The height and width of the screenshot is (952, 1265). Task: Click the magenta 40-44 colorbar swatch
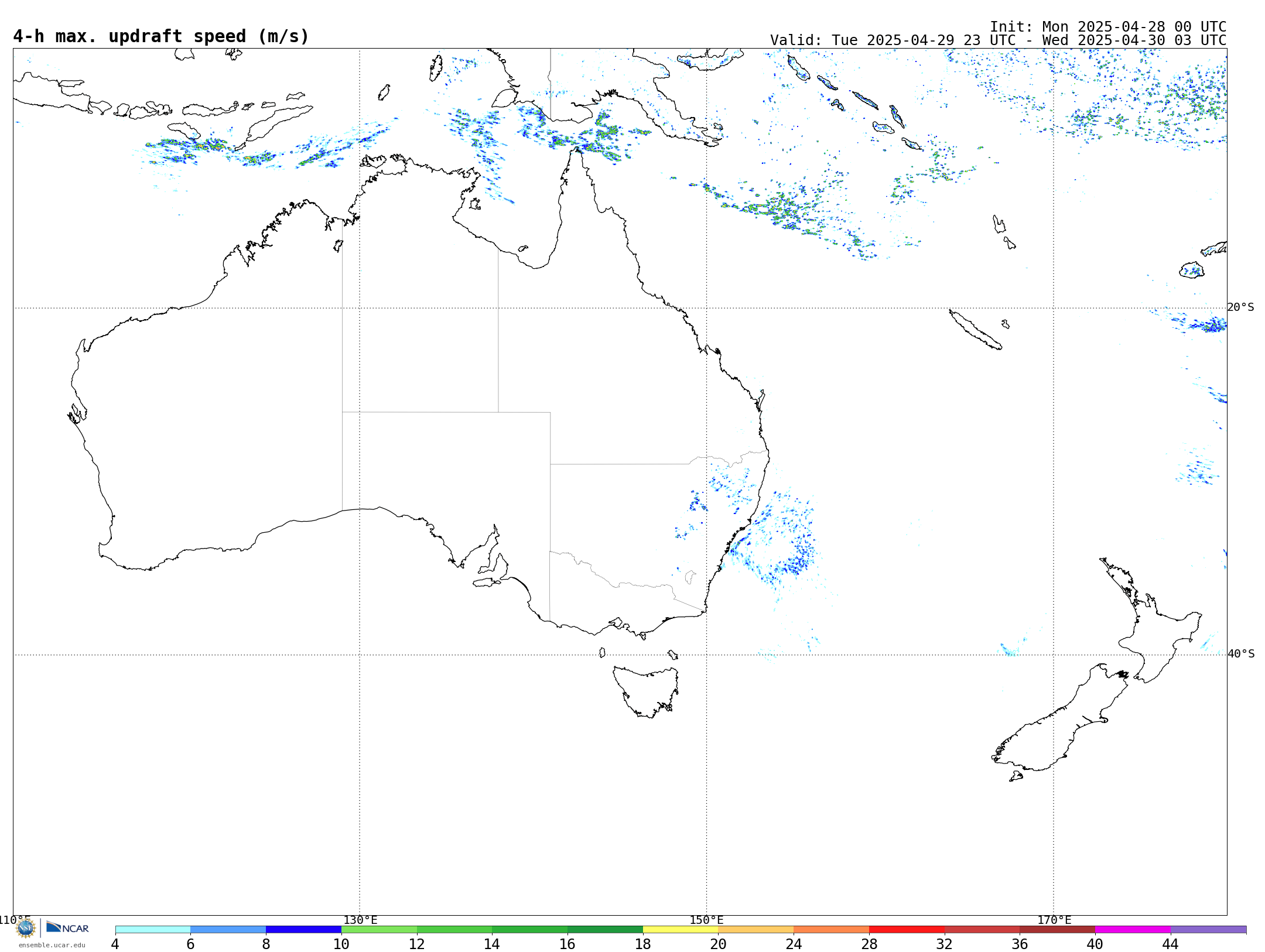tap(1133, 930)
